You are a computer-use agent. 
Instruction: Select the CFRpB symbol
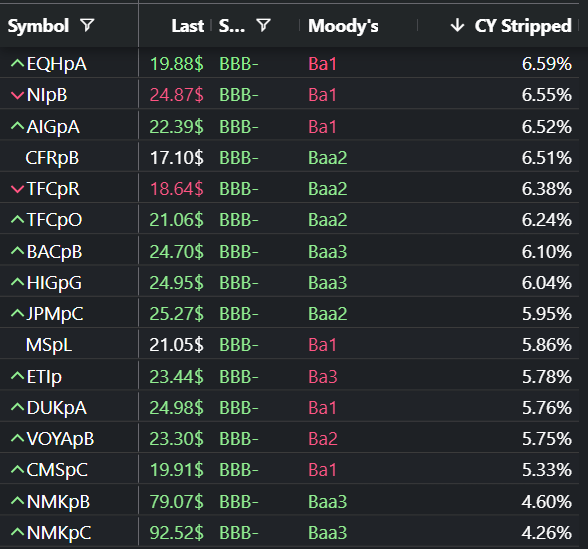tap(52, 158)
